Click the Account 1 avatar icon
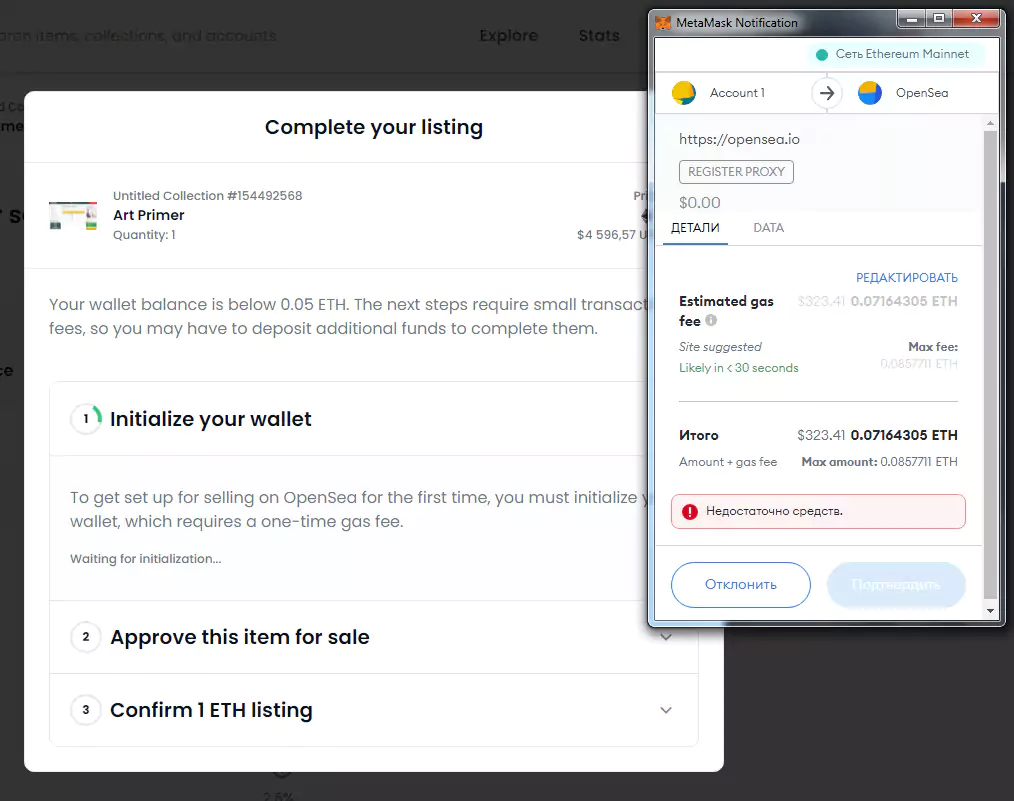The image size is (1014, 801). 684,93
